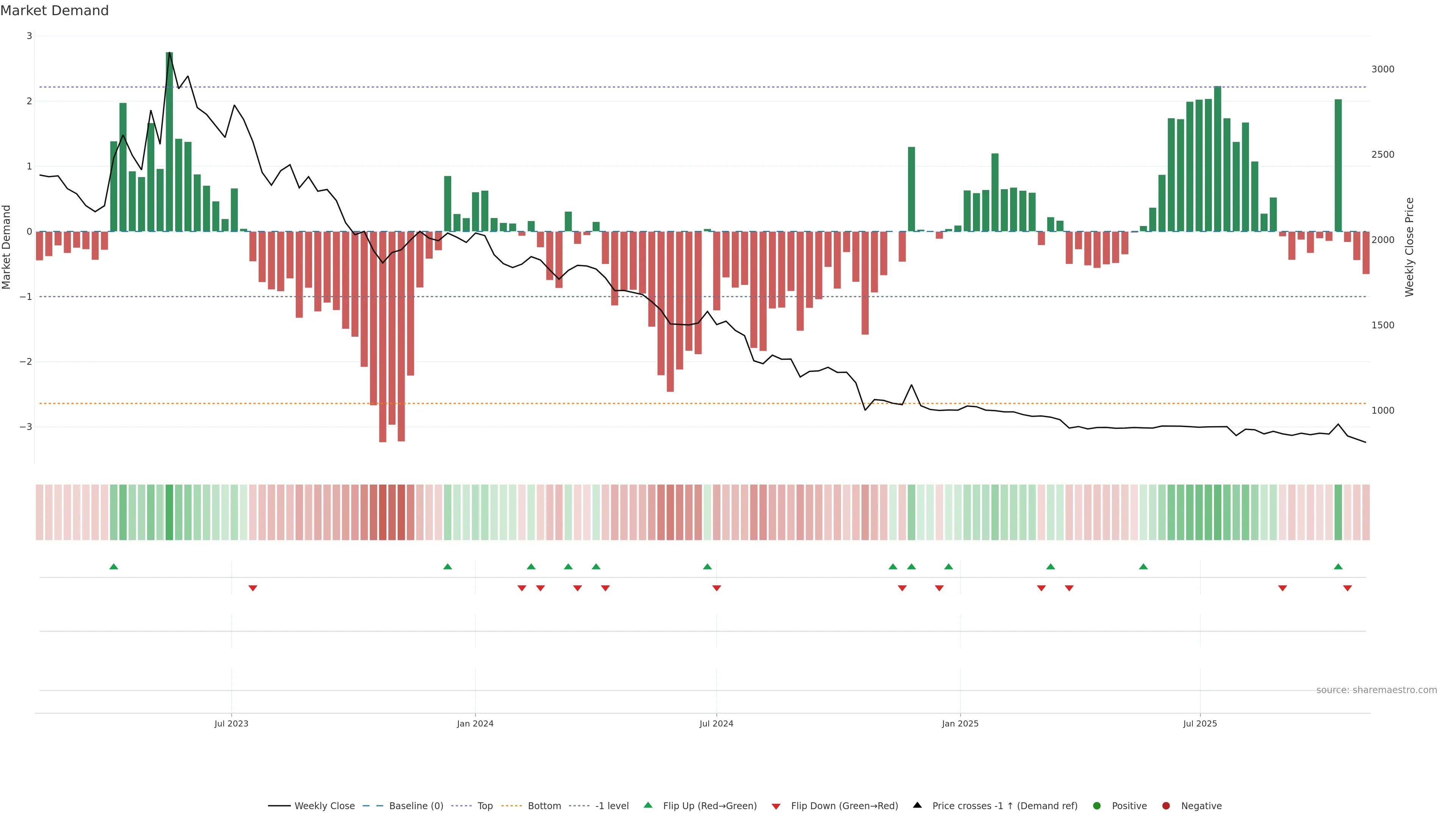Hide the Top dotted line legend item
The height and width of the screenshot is (819, 1456).
[x=485, y=806]
